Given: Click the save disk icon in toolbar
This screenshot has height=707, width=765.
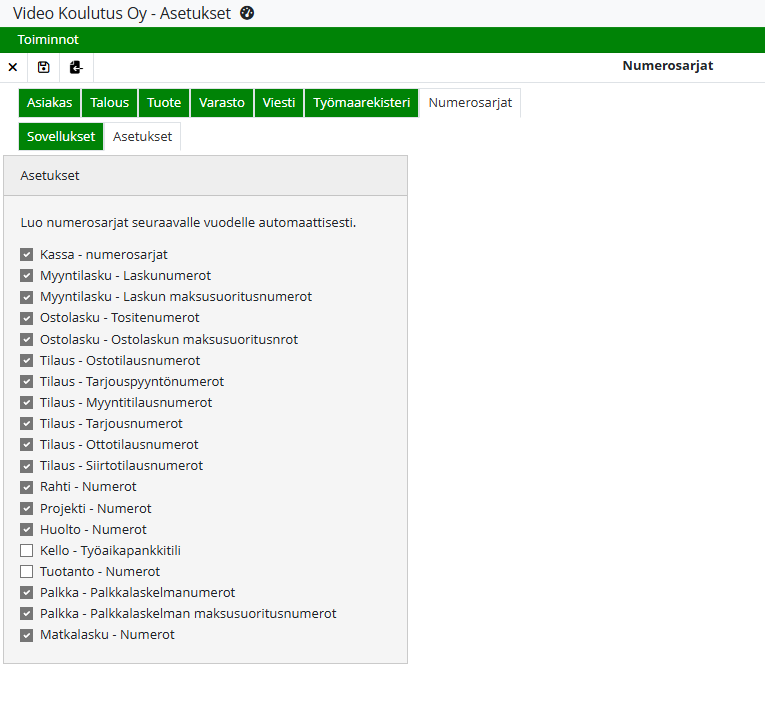Looking at the screenshot, I should (43, 67).
